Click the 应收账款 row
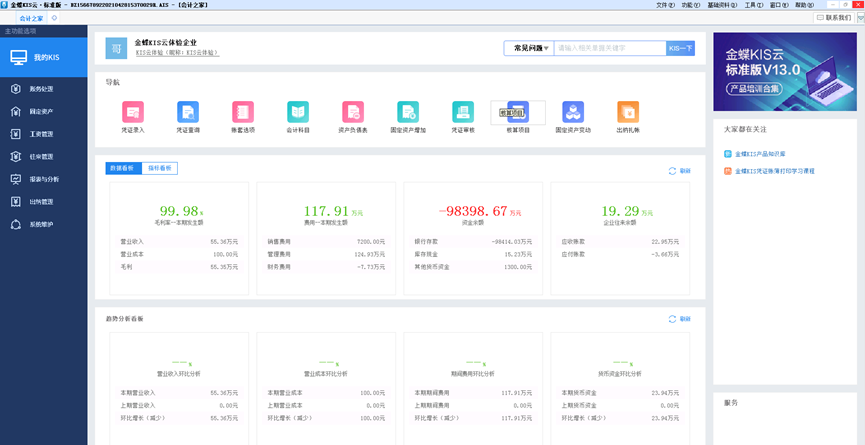This screenshot has width=865, height=445. coord(620,242)
